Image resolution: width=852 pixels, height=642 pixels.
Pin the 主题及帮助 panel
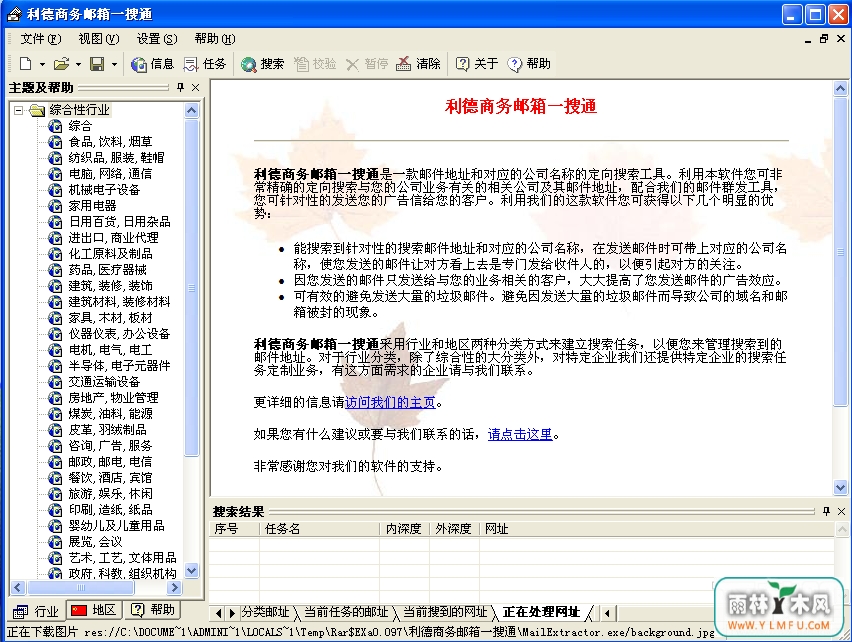coord(180,87)
